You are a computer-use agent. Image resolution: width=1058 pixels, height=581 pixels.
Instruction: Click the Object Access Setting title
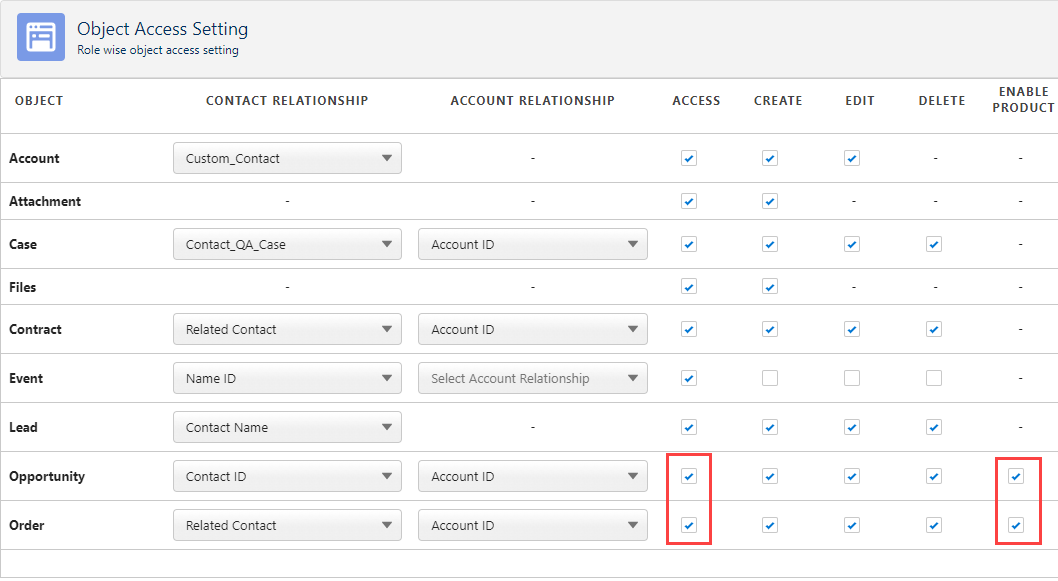(162, 29)
